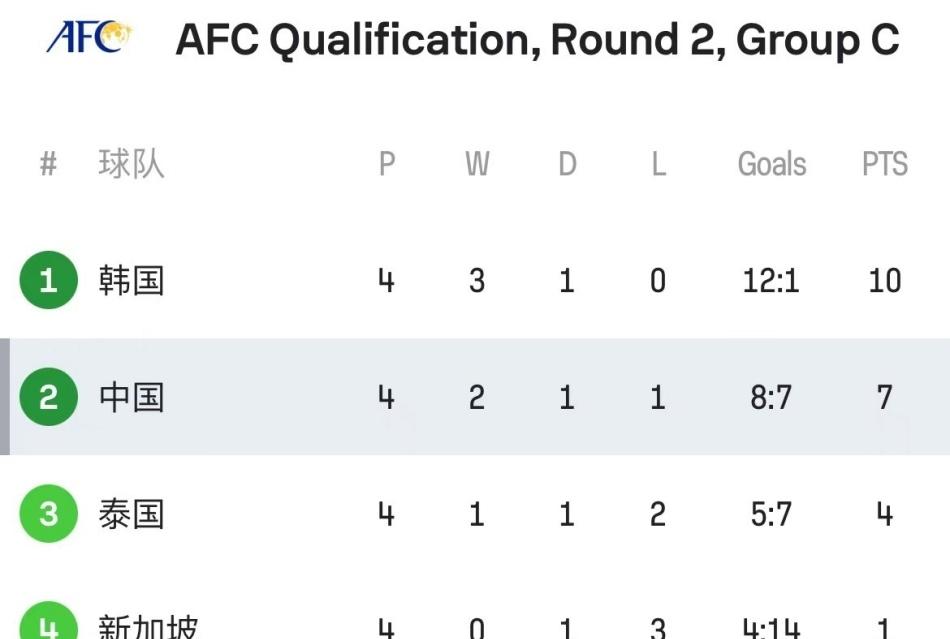Click Thailand's 5:7 goals value

pyautogui.click(x=771, y=515)
